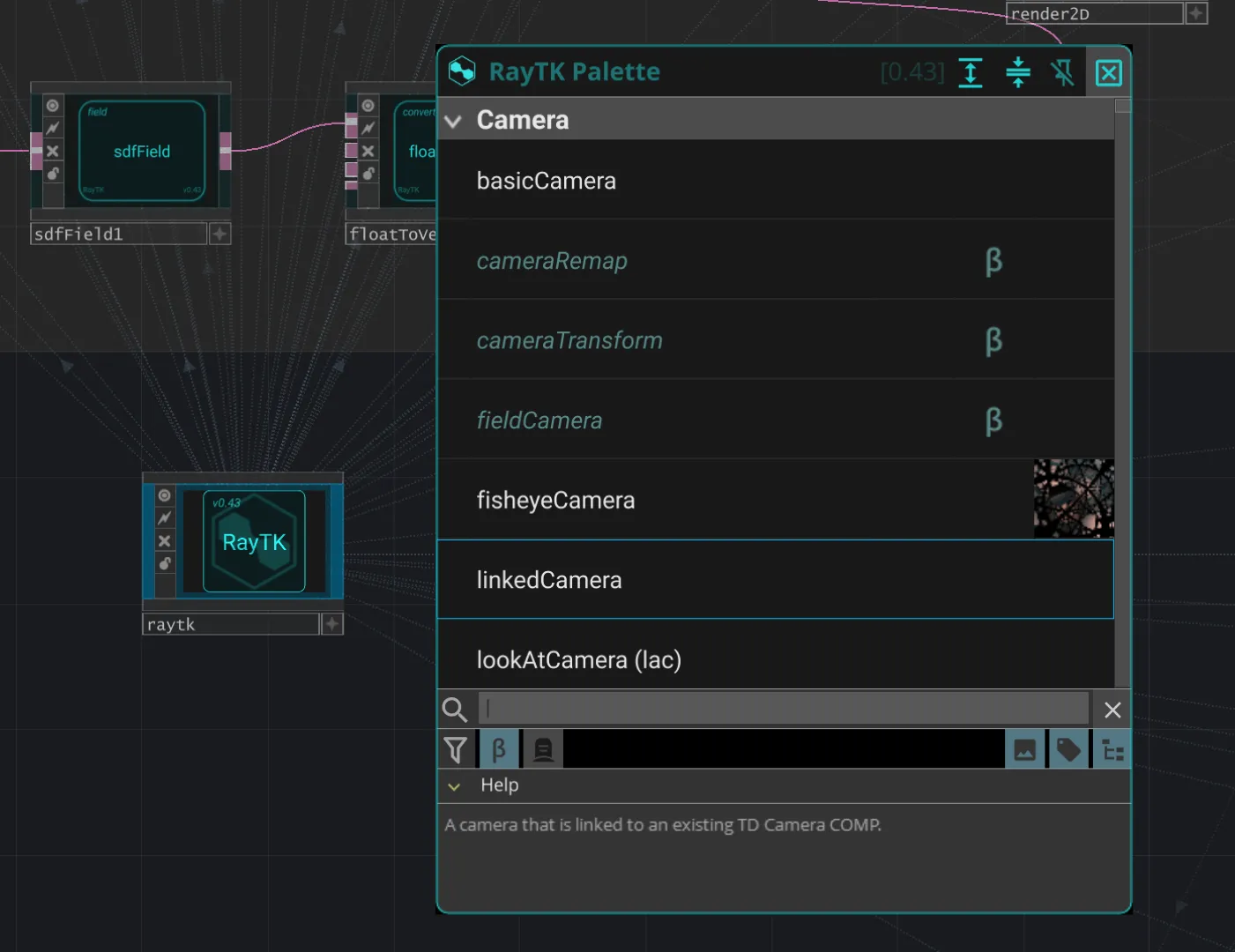
Task: Toggle deprecated operators tombstone filter
Action: point(543,750)
